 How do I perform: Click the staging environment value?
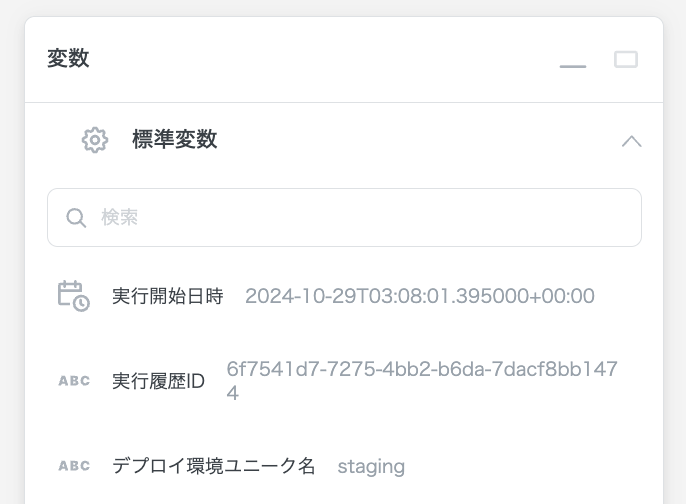coord(371,466)
